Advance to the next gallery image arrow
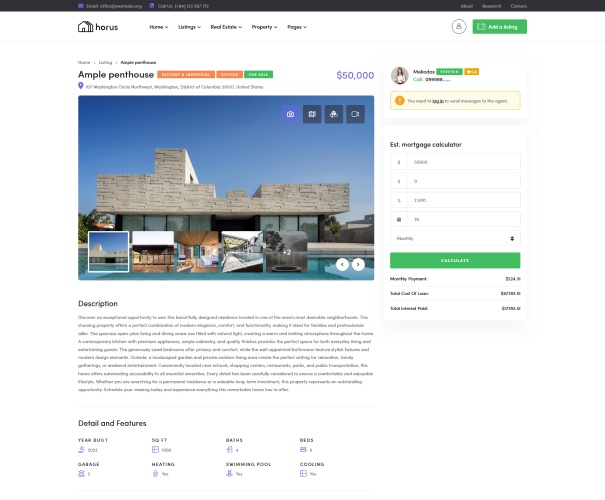 pos(358,264)
